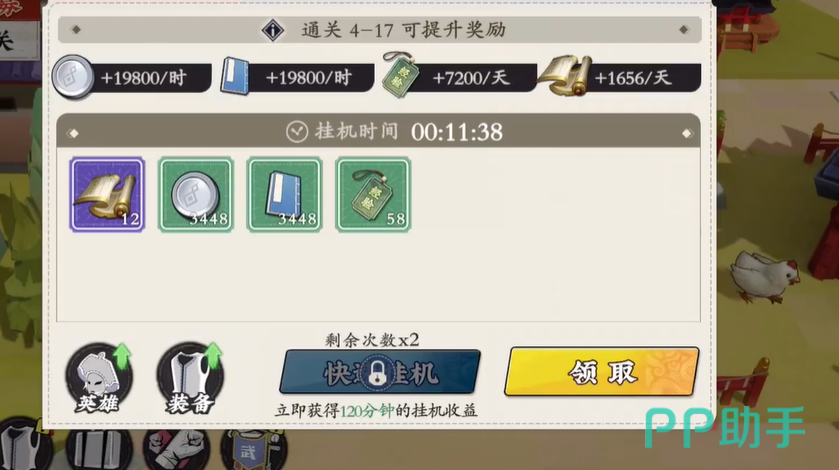Tap the 通关 4-17 reward banner
Image resolution: width=839 pixels, height=470 pixels.
[x=379, y=30]
